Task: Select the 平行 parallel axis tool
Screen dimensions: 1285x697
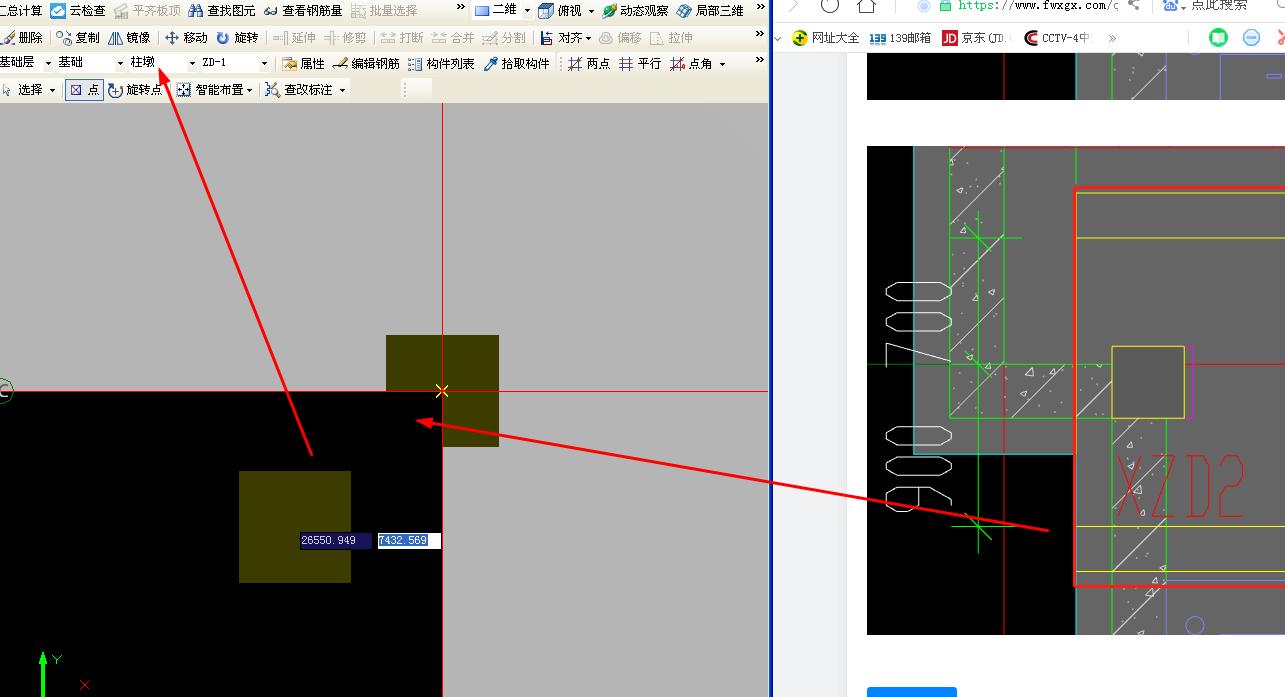Action: click(x=640, y=64)
